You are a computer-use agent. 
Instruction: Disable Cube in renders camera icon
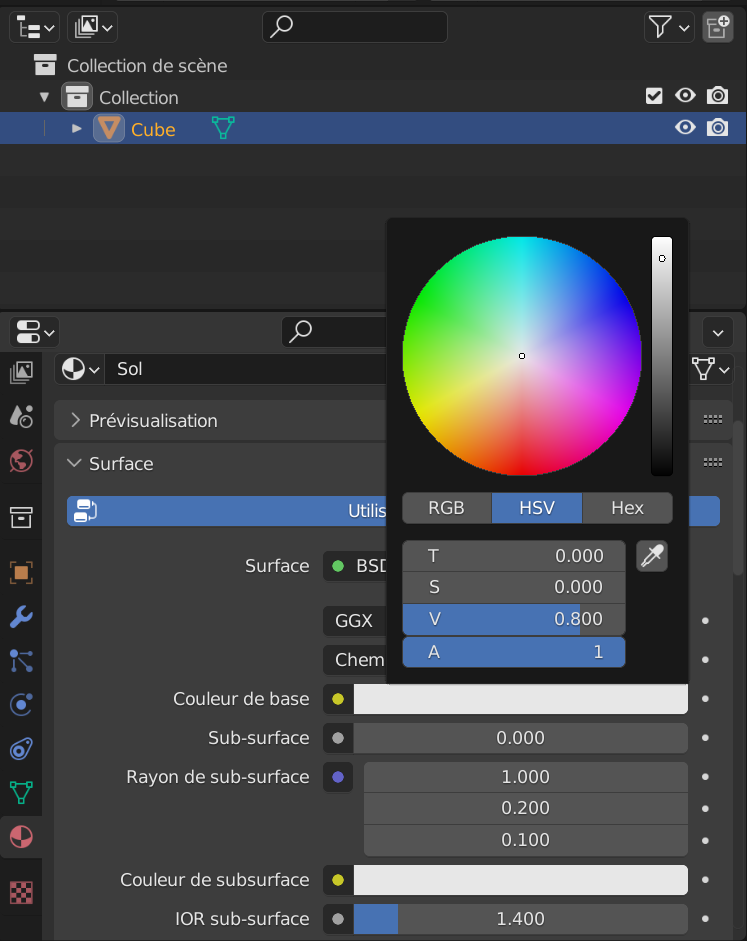(x=717, y=128)
